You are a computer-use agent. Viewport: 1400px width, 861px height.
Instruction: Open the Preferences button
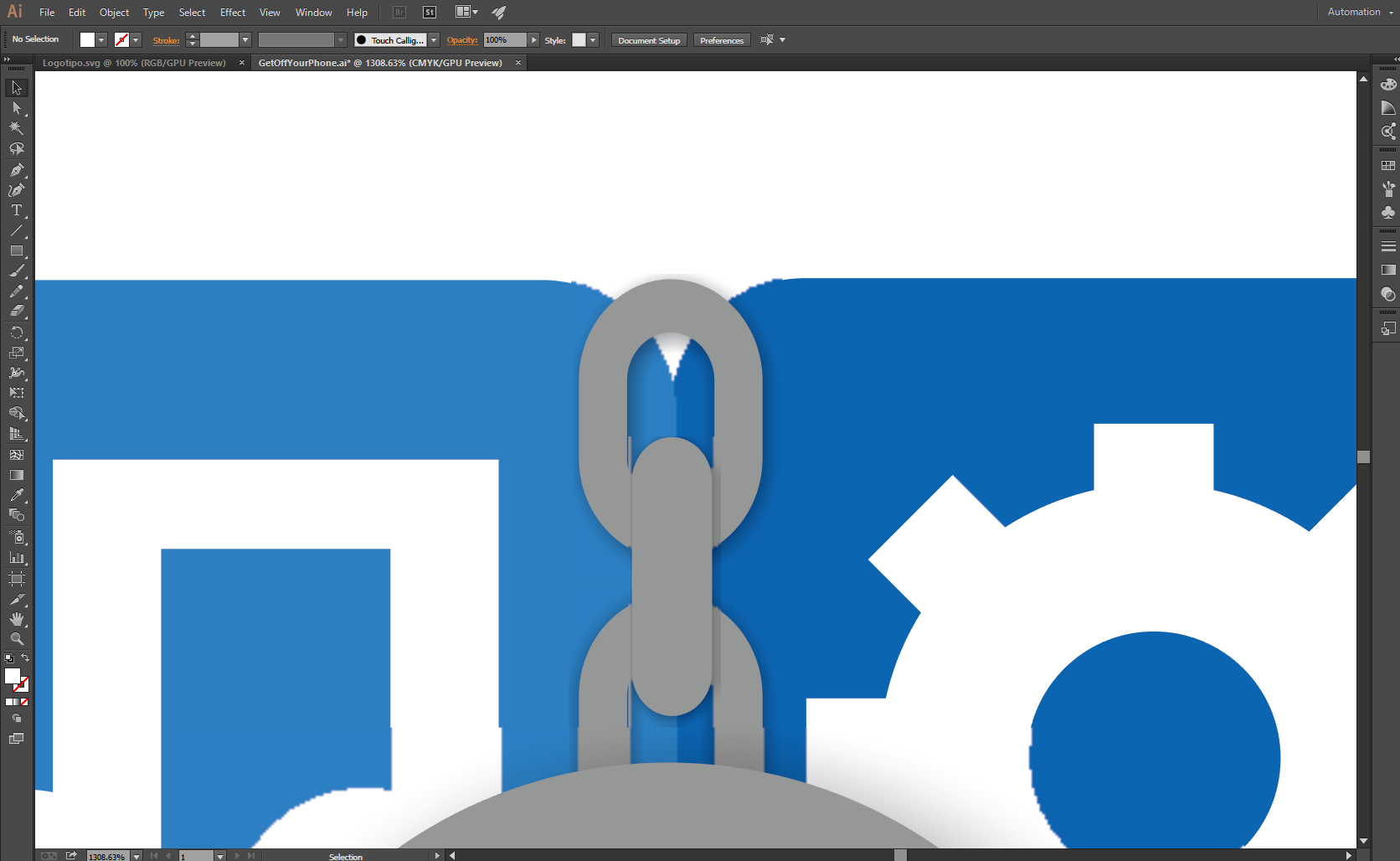coord(722,40)
